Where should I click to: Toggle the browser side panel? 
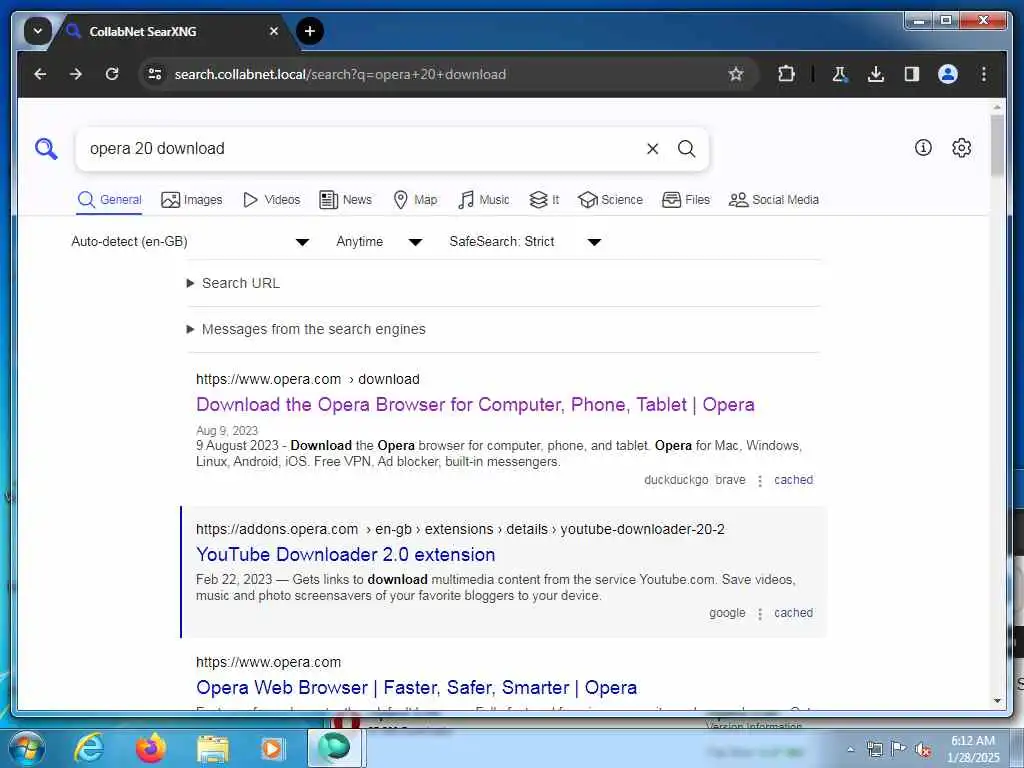912,74
